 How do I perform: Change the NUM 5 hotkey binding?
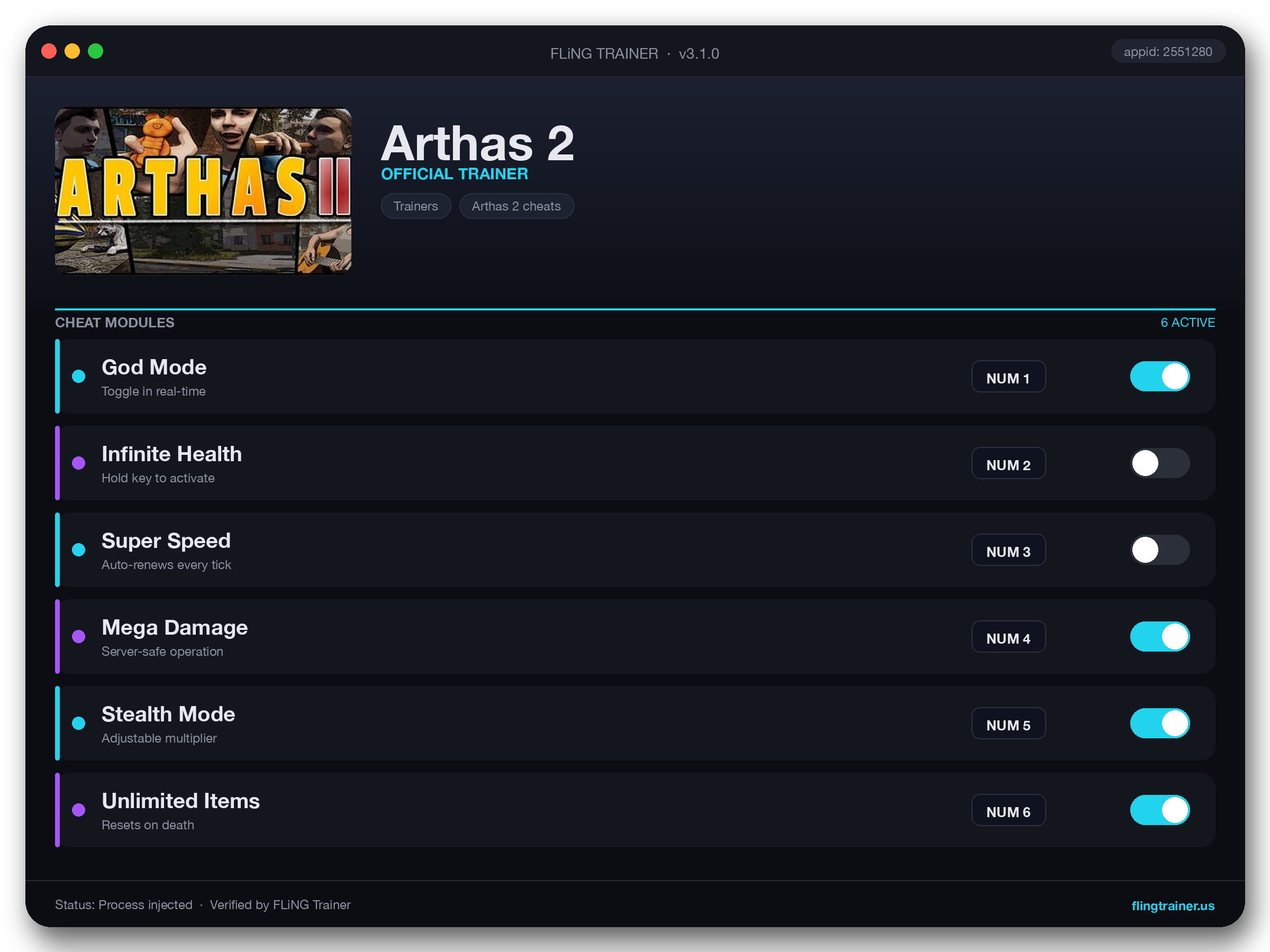point(1008,723)
